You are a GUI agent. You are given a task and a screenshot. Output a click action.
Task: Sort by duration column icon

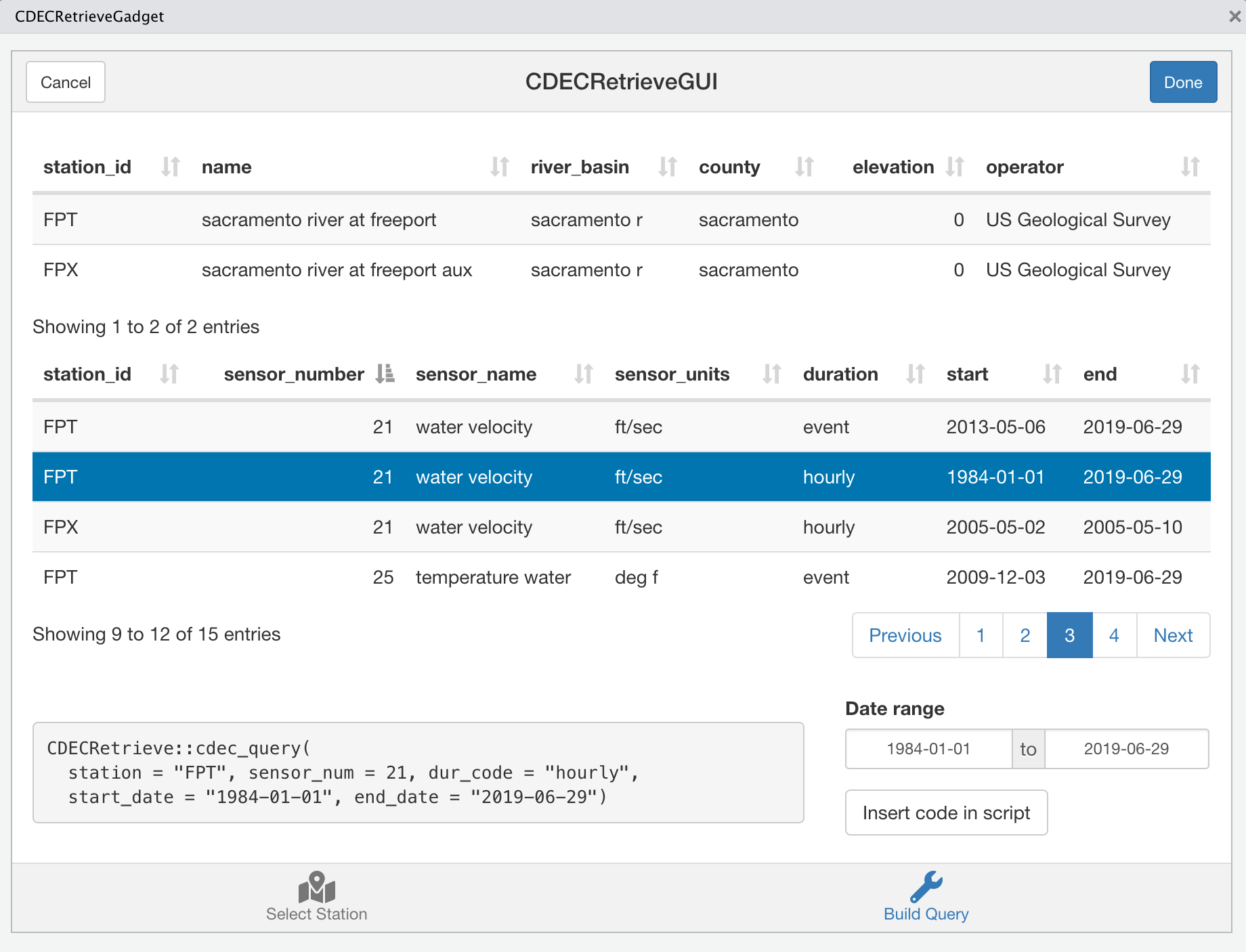pos(916,374)
